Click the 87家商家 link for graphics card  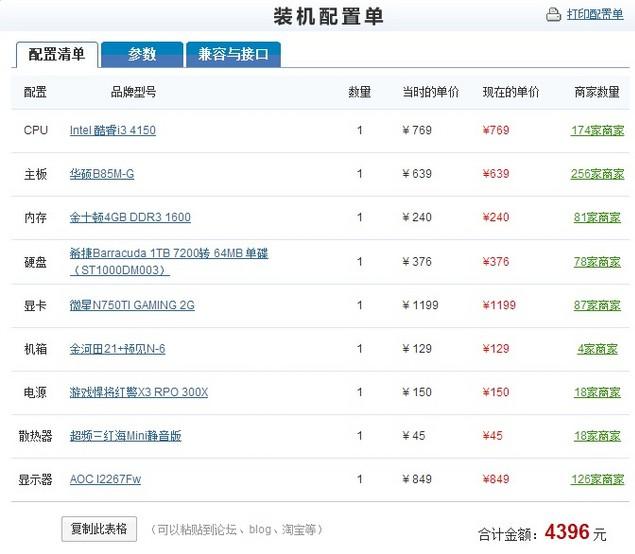[x=597, y=305]
